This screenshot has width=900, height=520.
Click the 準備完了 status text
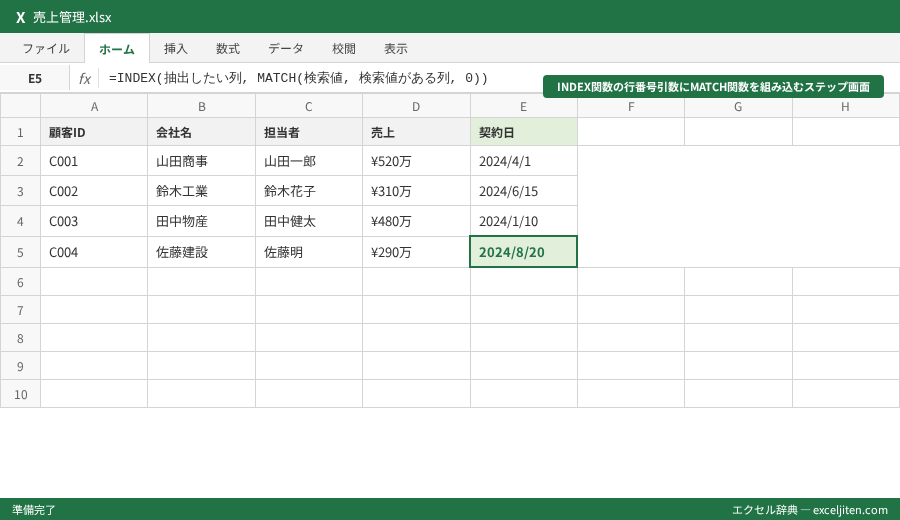[34, 510]
